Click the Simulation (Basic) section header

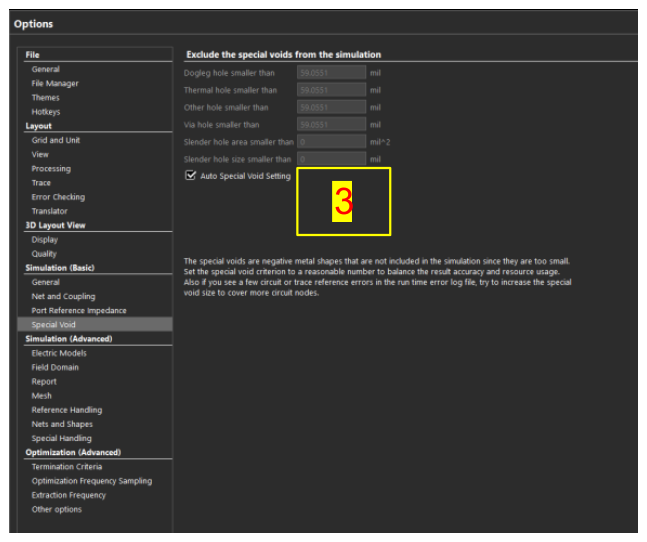[60, 268]
